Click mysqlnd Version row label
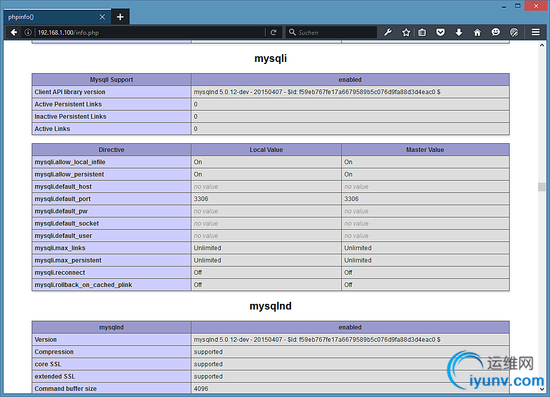The height and width of the screenshot is (397, 550). point(46,339)
